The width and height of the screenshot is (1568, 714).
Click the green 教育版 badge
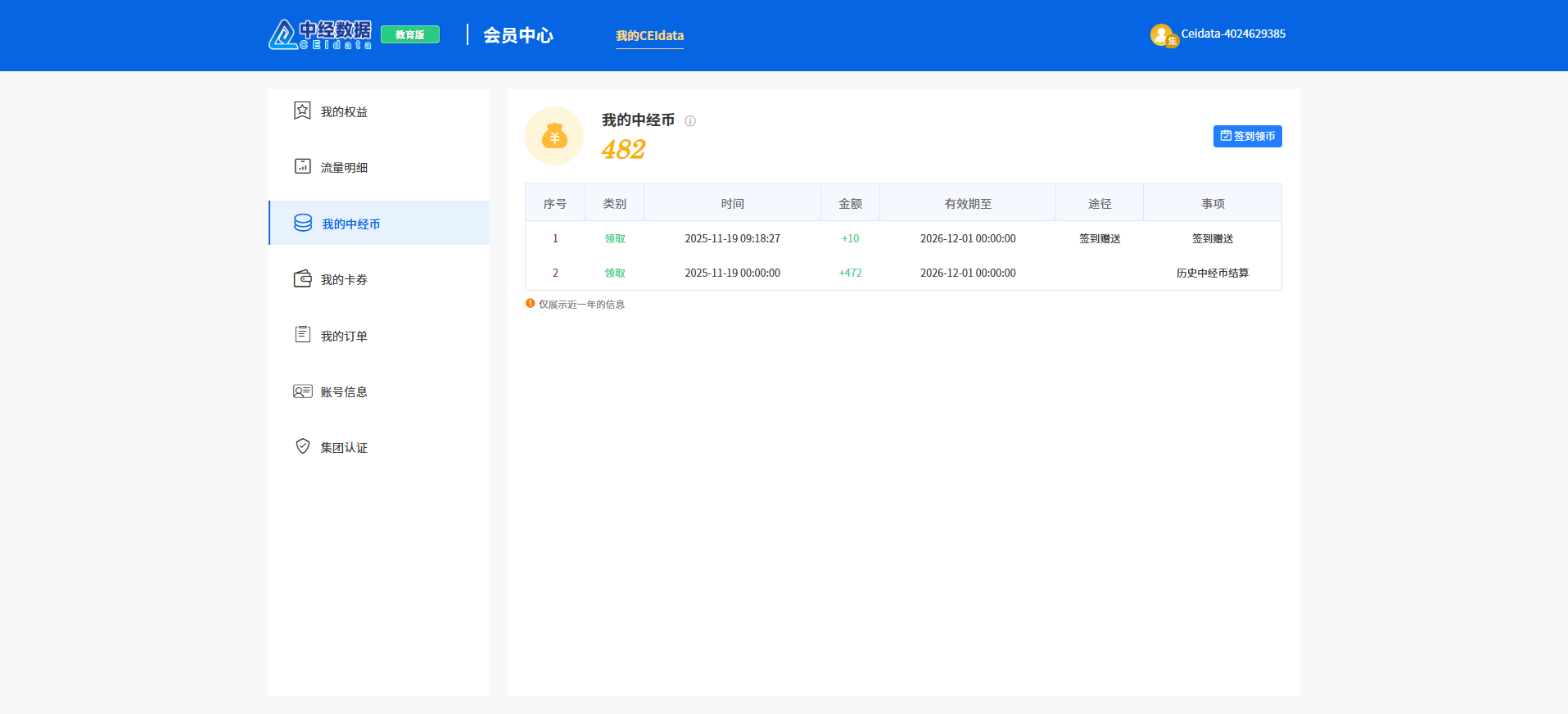click(410, 34)
